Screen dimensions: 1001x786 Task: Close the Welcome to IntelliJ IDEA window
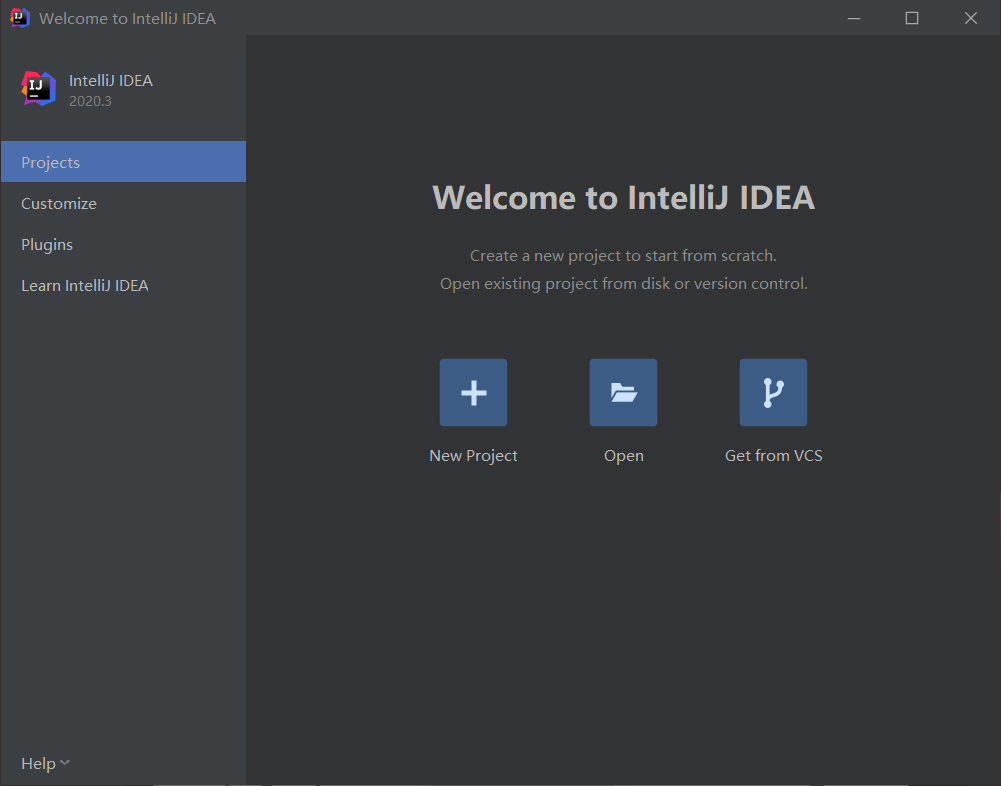970,18
